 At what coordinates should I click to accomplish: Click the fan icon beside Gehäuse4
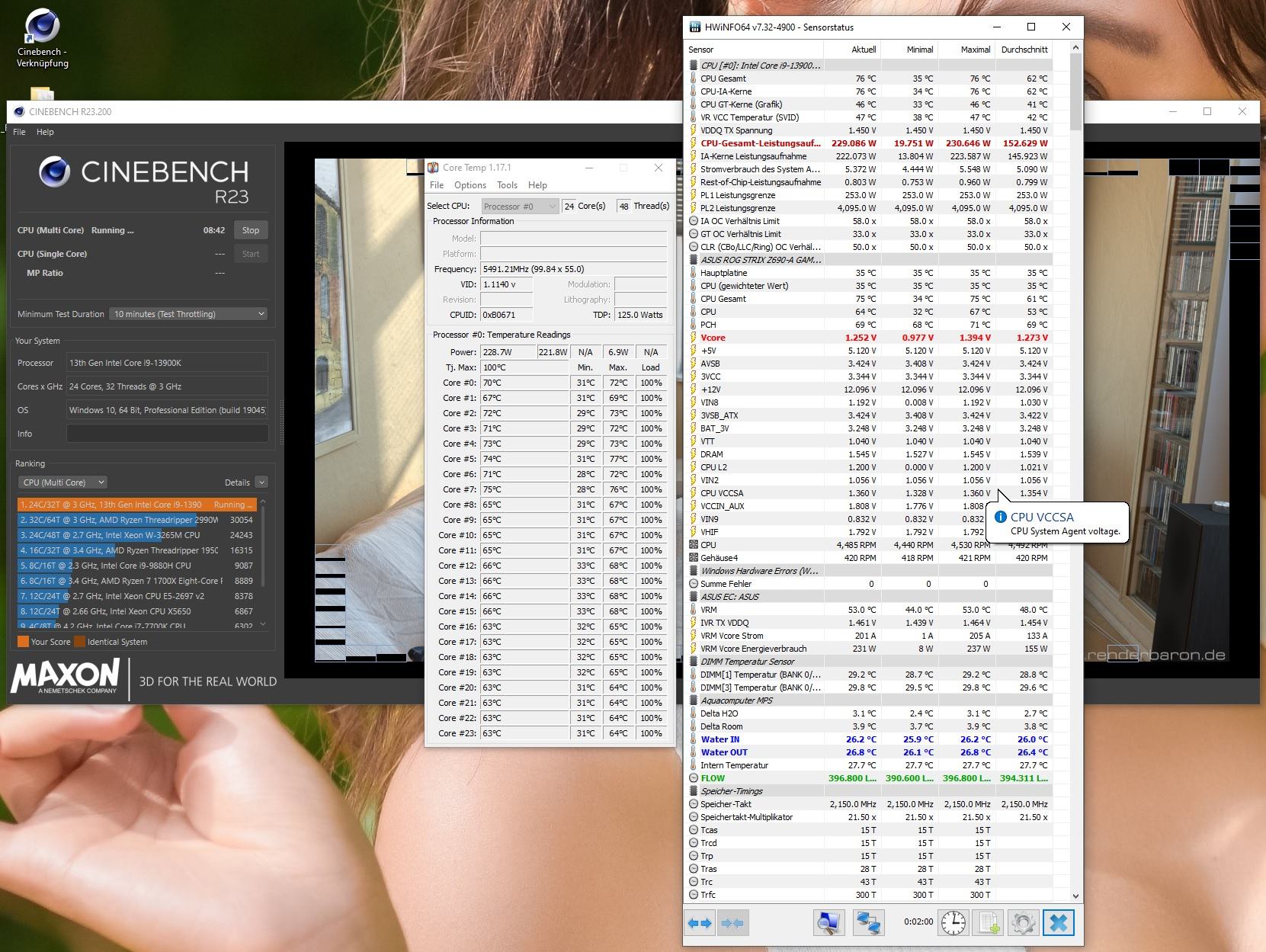[x=694, y=558]
